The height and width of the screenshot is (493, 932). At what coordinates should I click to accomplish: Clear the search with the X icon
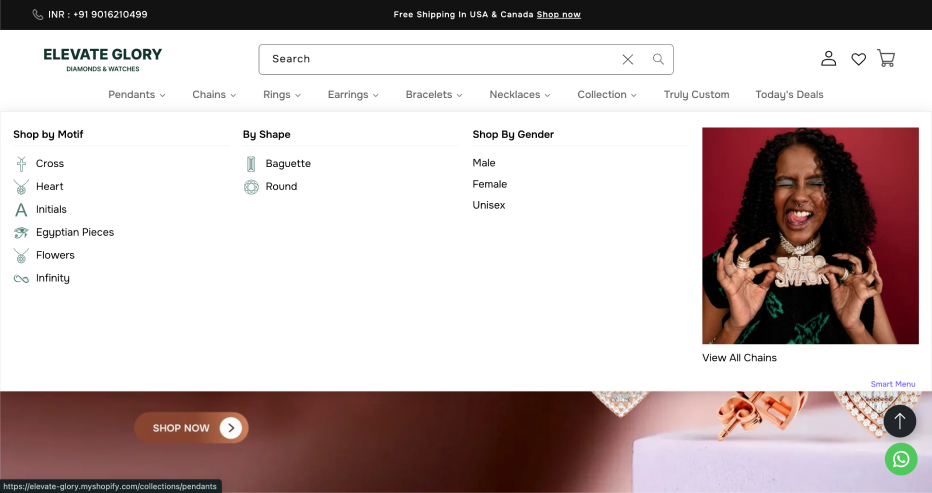point(628,59)
